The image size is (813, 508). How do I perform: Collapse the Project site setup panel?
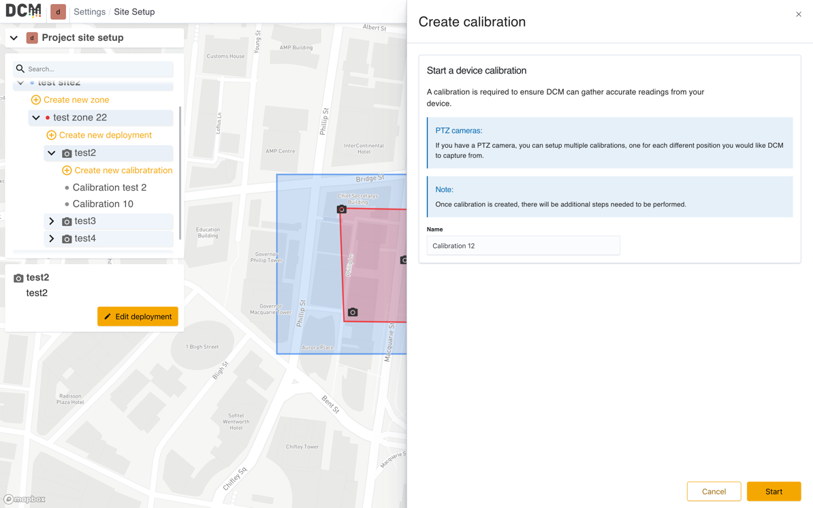[14, 37]
